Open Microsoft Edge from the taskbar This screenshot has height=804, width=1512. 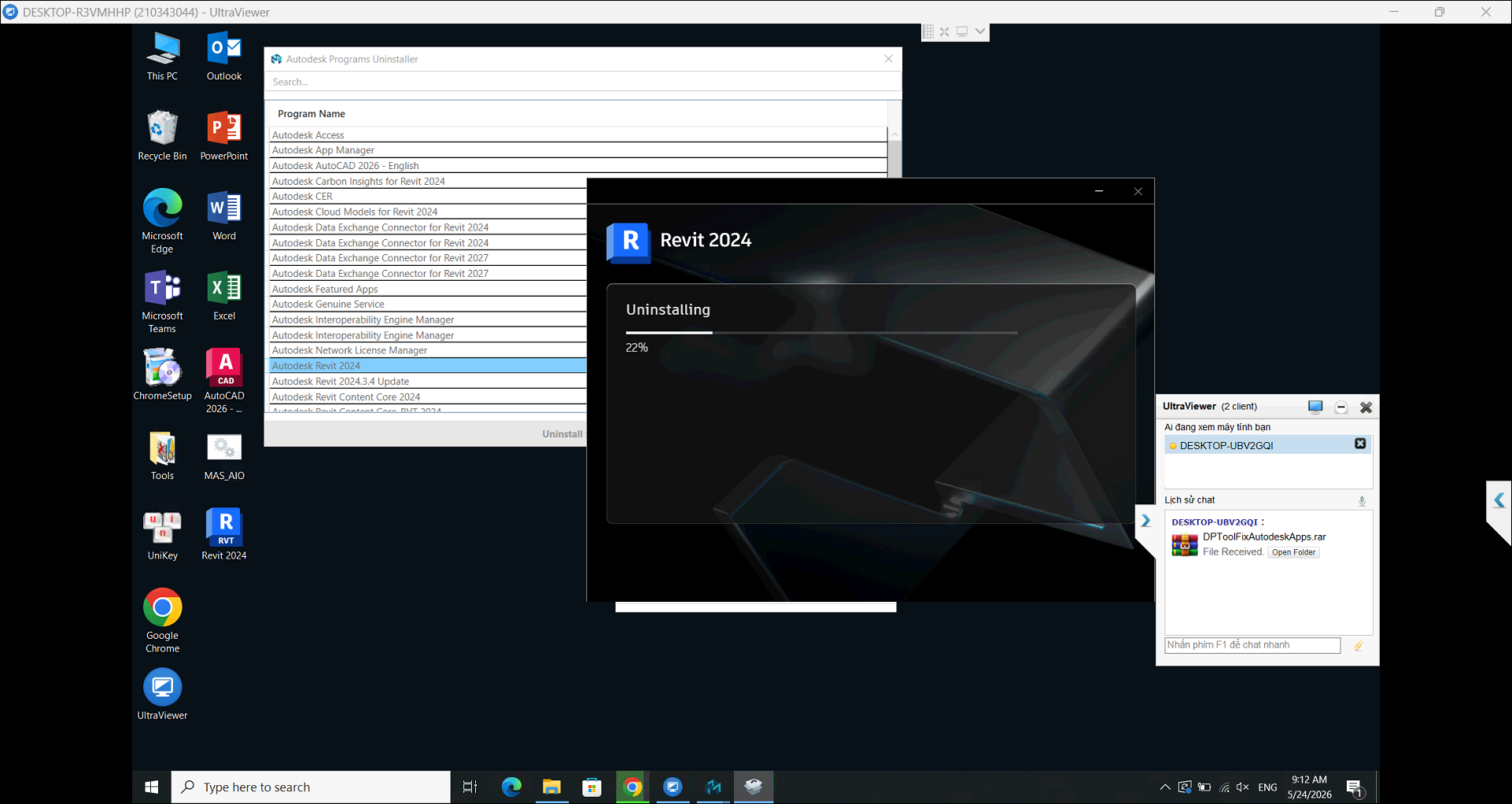point(512,787)
